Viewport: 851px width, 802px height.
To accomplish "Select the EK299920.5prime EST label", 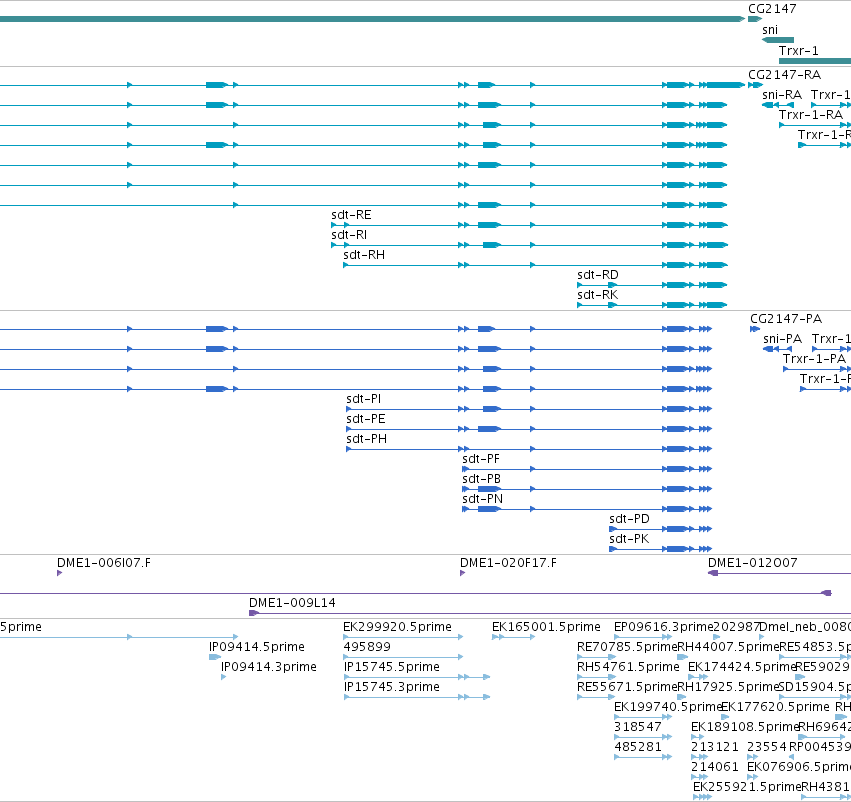I will [x=397, y=627].
